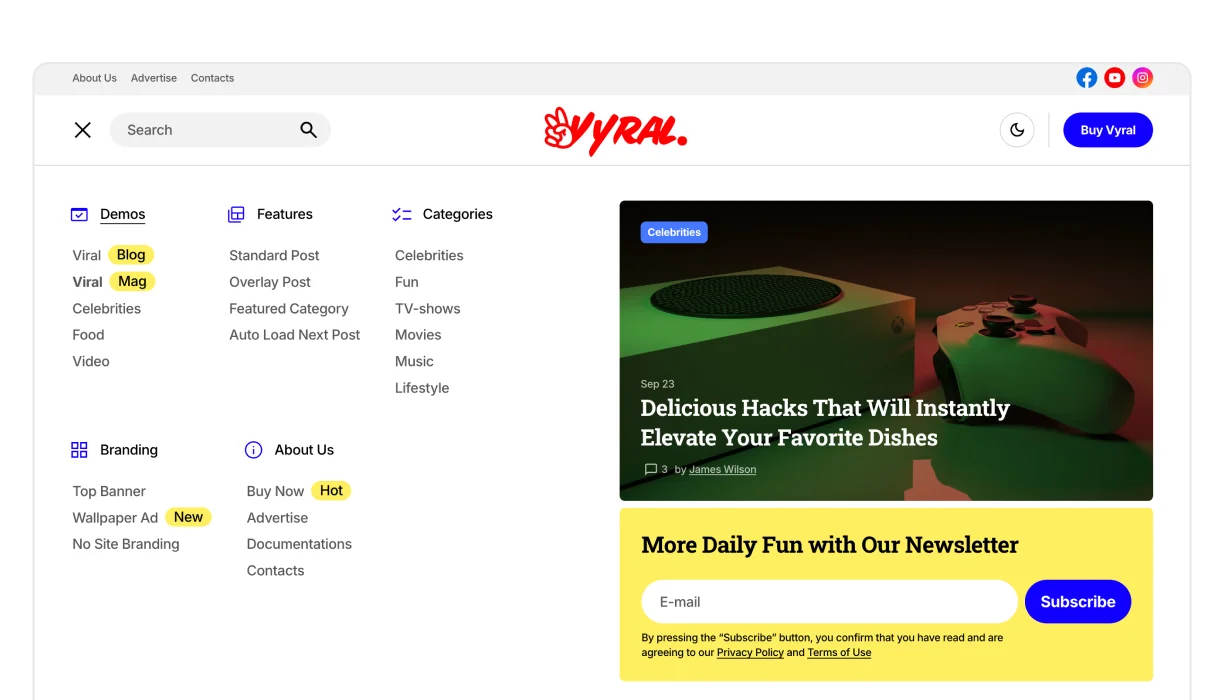This screenshot has height=700, width=1224.
Task: Open the Top Banner branding option
Action: click(109, 491)
